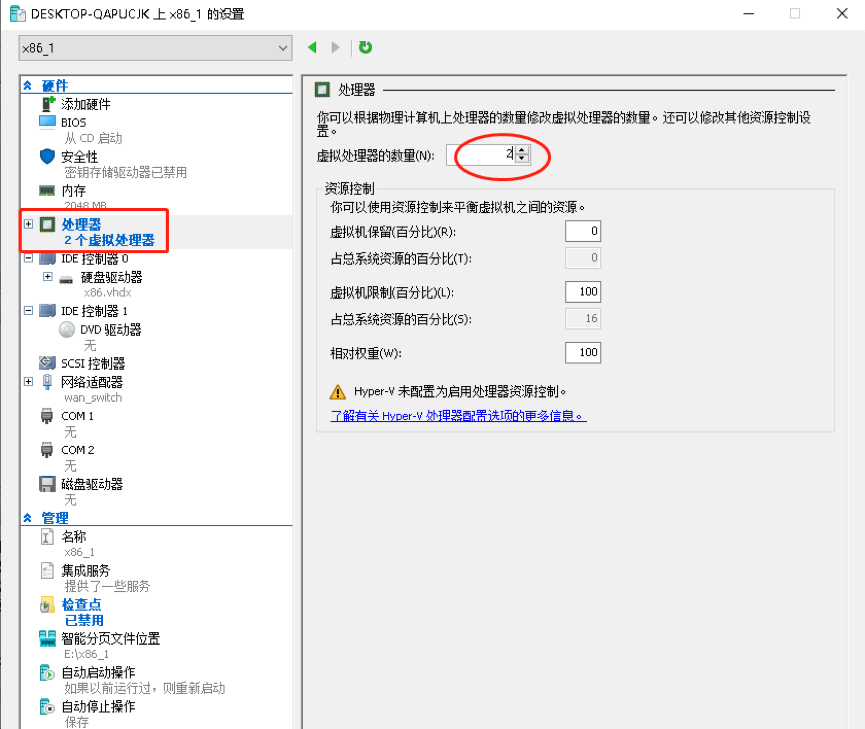The image size is (865, 729).
Task: Click the 相对权重 input field
Action: 583,352
